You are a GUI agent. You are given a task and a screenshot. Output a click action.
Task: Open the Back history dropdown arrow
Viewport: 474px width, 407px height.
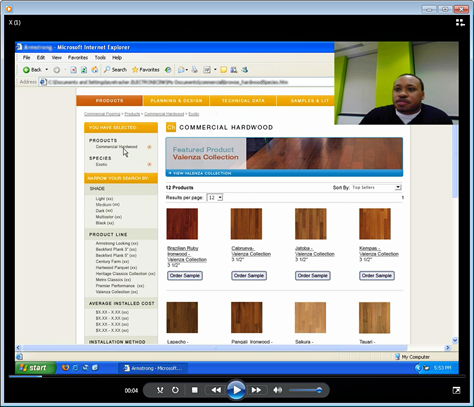47,70
